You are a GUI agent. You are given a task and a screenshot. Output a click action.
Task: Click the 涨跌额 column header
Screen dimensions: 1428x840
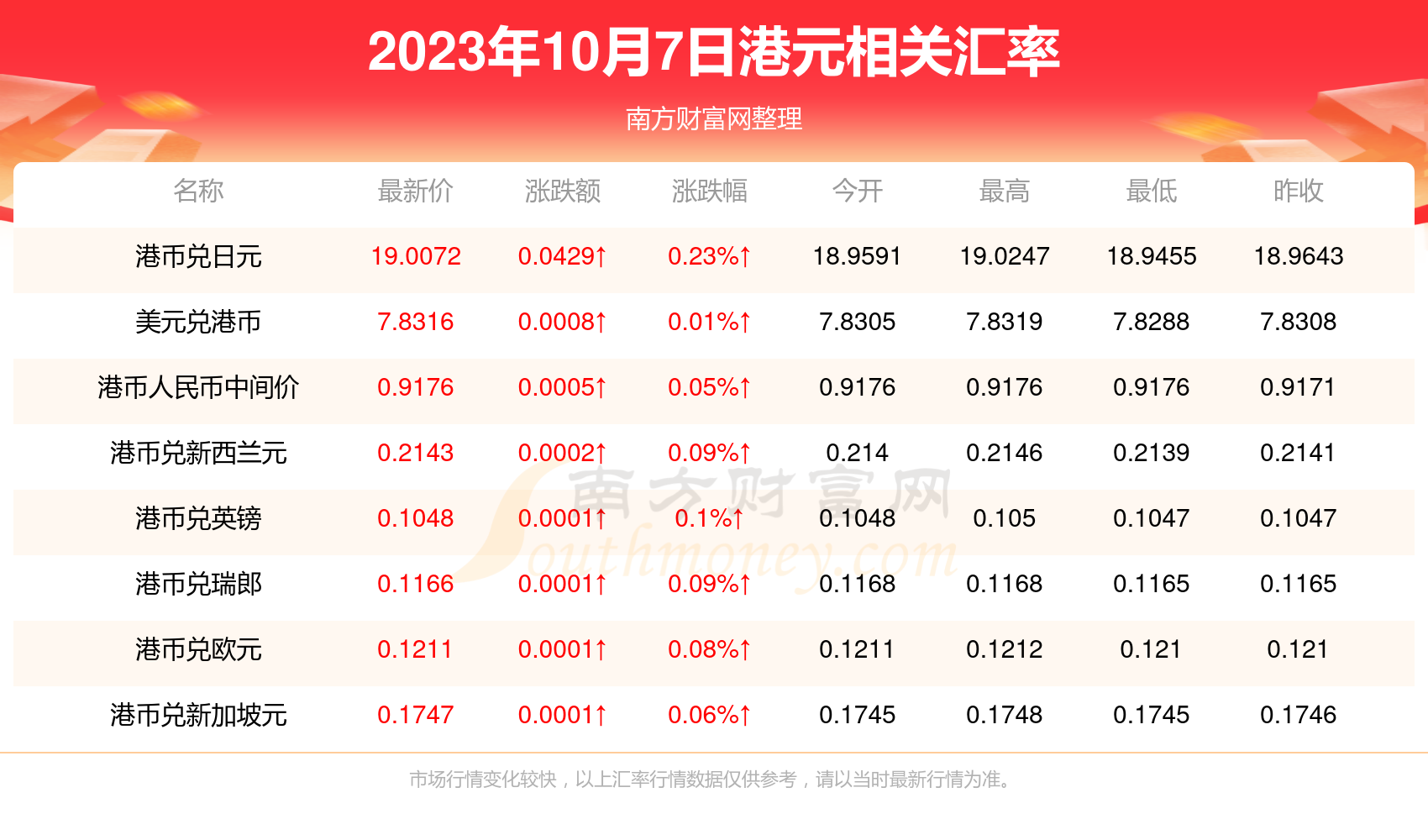(563, 192)
